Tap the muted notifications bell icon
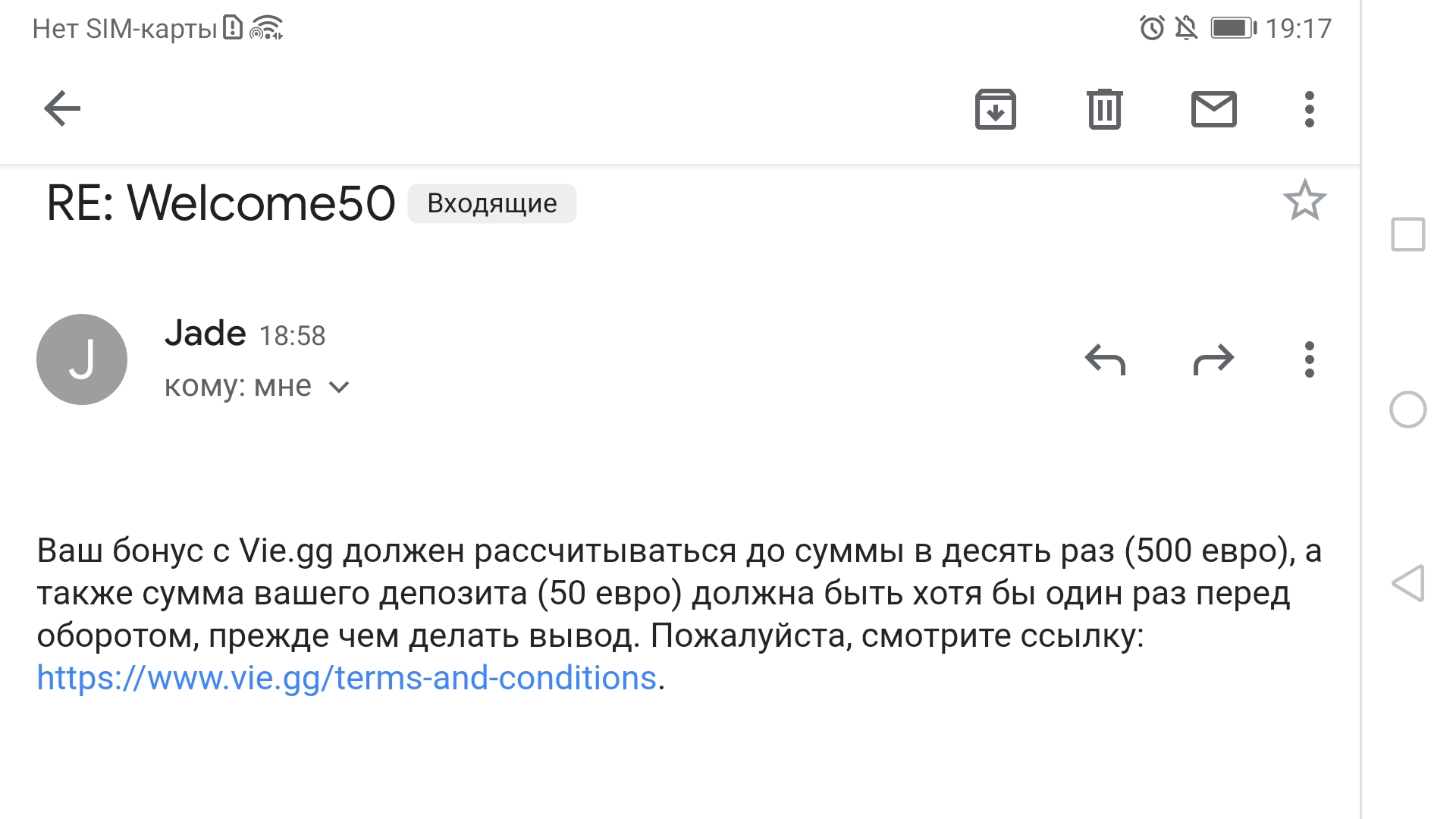The image size is (1456, 819). 1186,29
